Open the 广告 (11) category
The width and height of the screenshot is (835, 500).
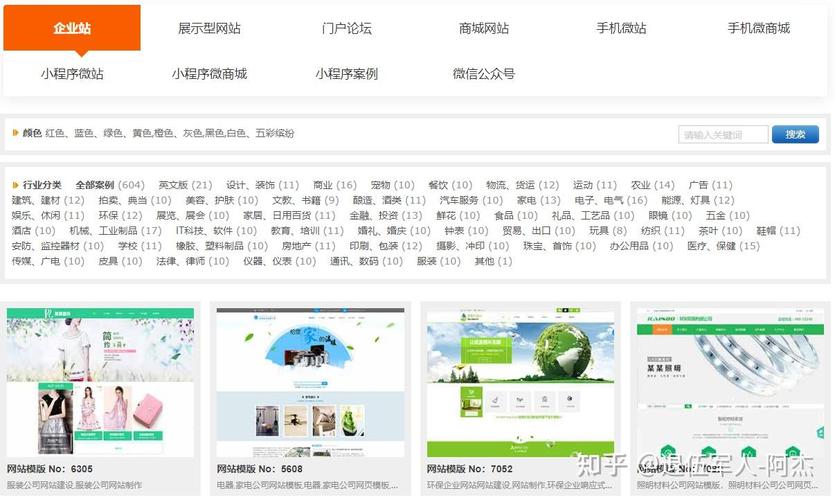(x=710, y=185)
